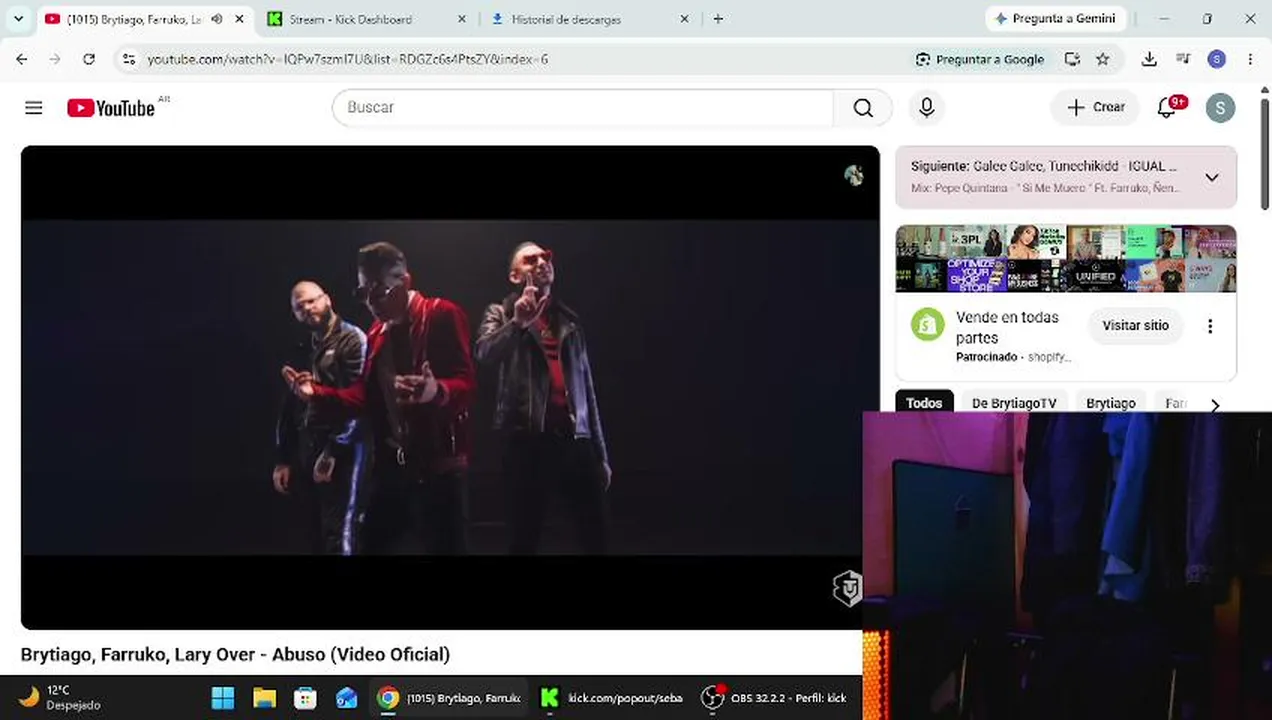Image resolution: width=1272 pixels, height=720 pixels.
Task: Switch to the kick.com popout taskbar window
Action: (612, 698)
